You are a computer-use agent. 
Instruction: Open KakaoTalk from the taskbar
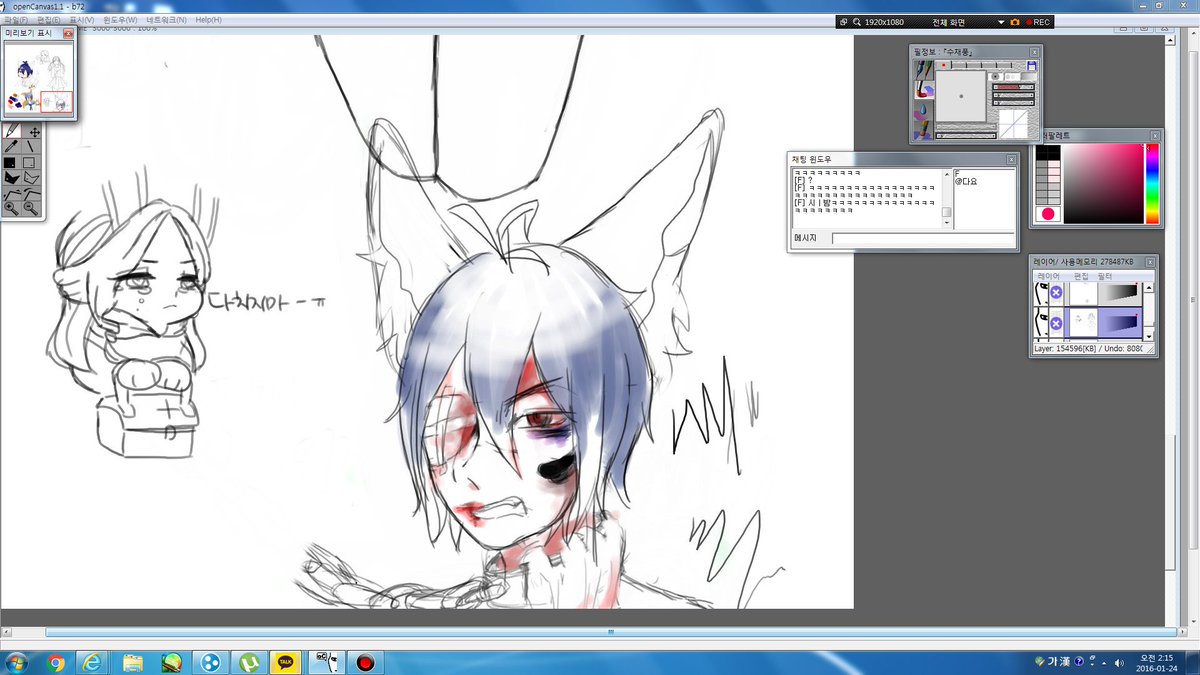pyautogui.click(x=286, y=662)
